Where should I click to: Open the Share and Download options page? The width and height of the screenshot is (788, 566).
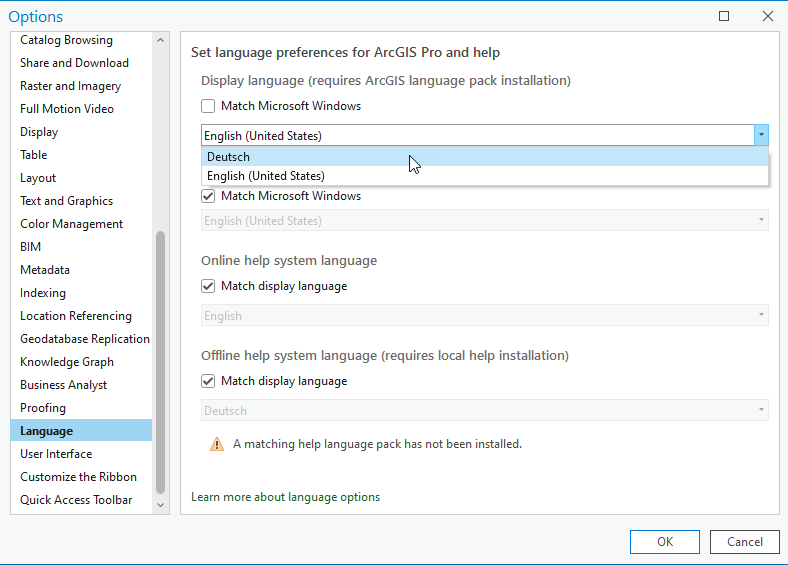pos(81,63)
